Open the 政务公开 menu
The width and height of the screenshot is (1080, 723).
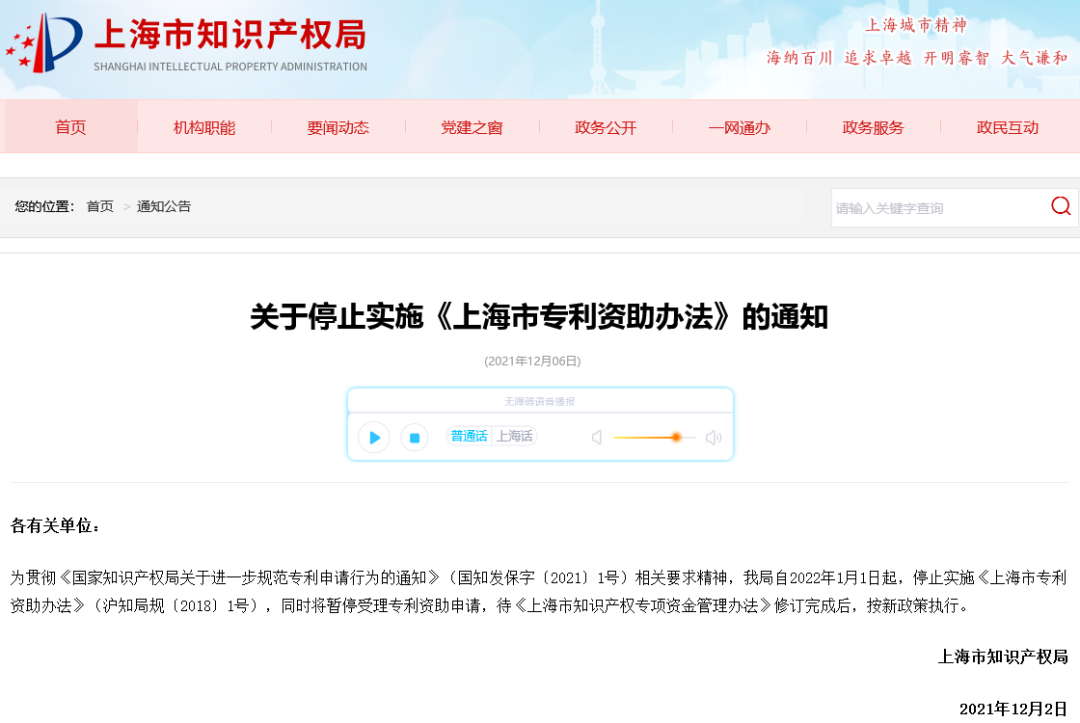coord(605,127)
